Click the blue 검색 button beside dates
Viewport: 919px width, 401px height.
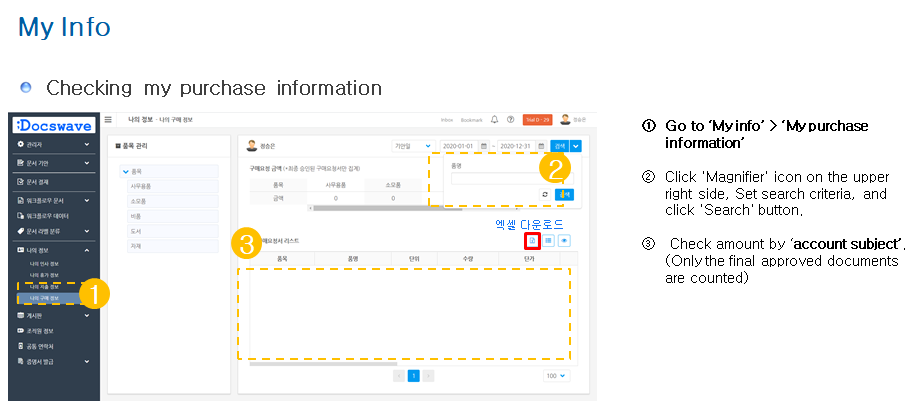[x=560, y=146]
